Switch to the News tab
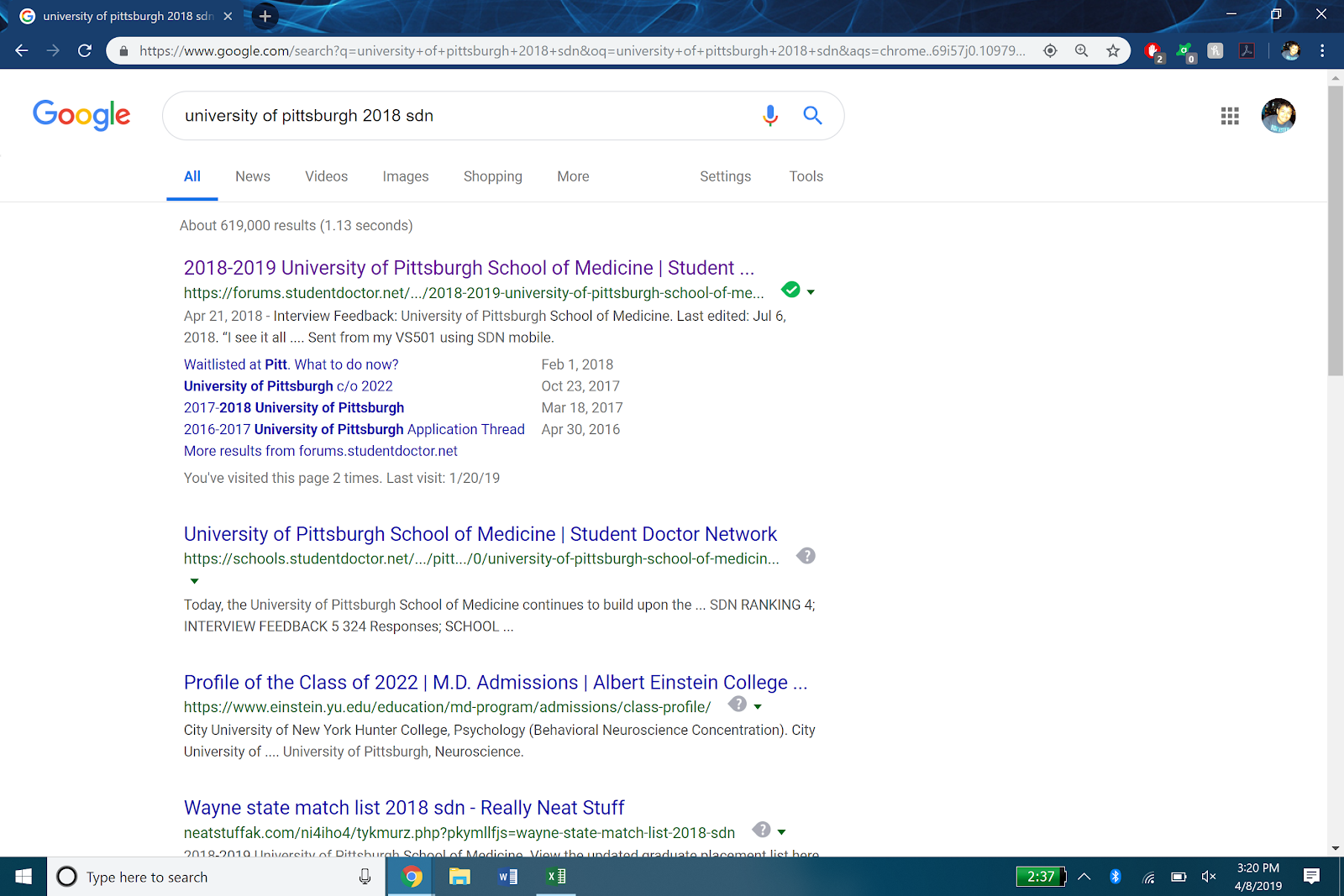 click(x=253, y=176)
